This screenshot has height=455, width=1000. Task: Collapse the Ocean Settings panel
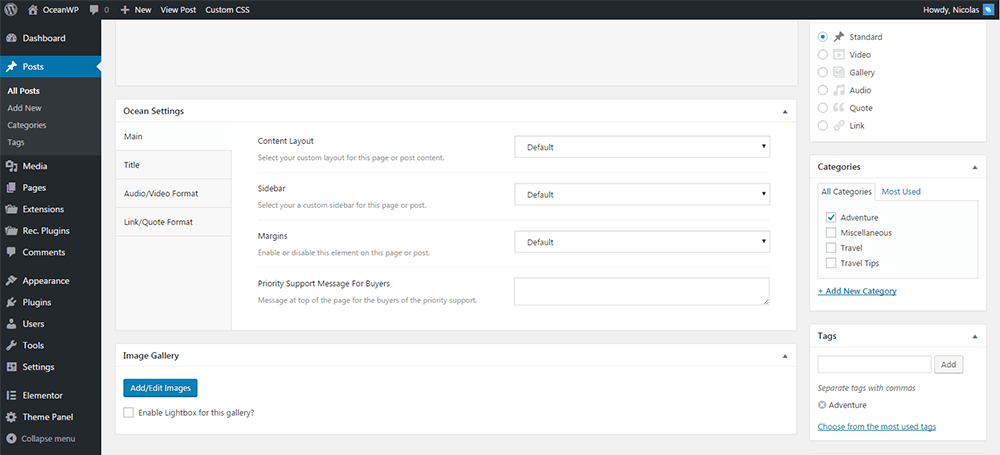[x=785, y=111]
